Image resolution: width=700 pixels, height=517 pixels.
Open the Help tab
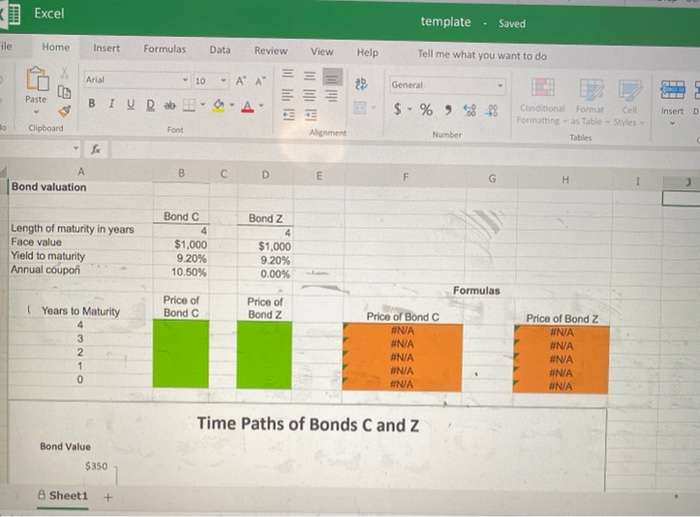[367, 53]
